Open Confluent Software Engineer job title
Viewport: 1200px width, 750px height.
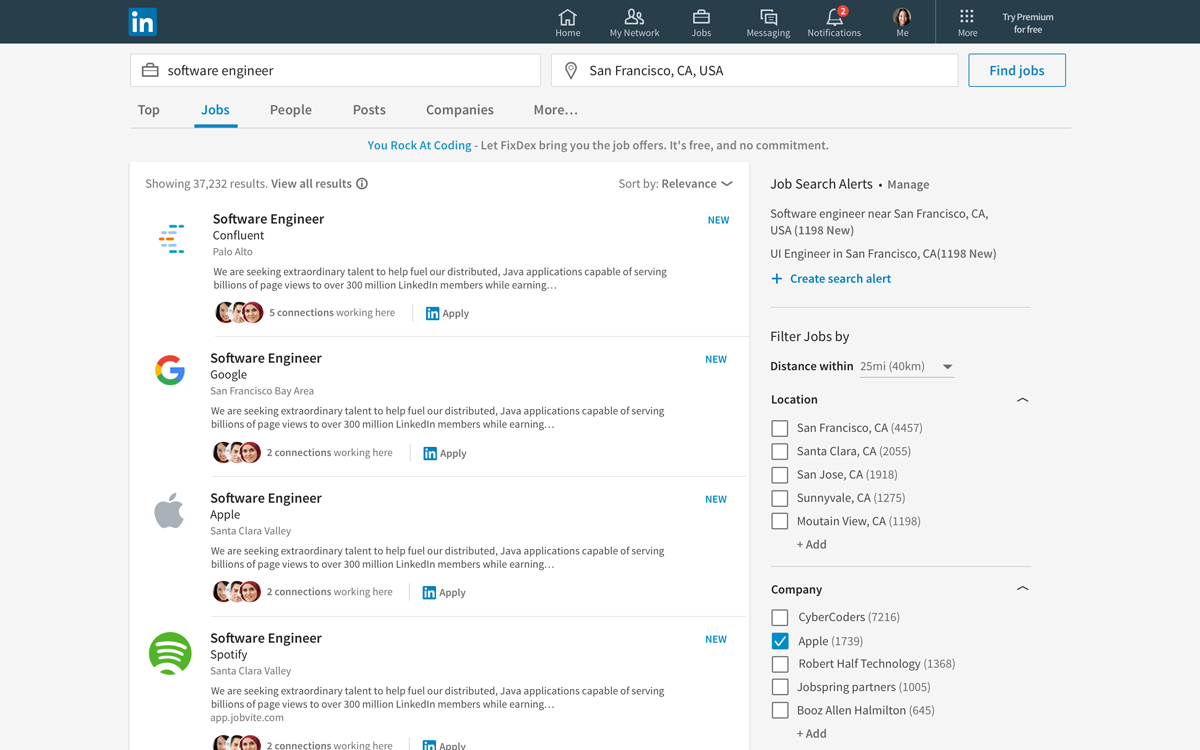coord(268,219)
